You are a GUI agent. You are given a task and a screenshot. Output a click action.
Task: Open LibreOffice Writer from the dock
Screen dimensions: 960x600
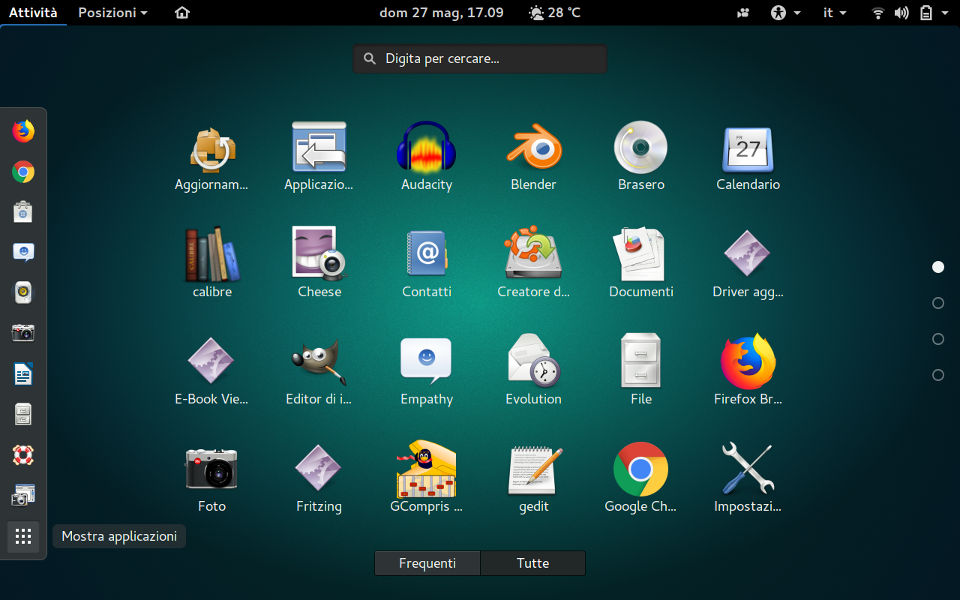pyautogui.click(x=23, y=374)
